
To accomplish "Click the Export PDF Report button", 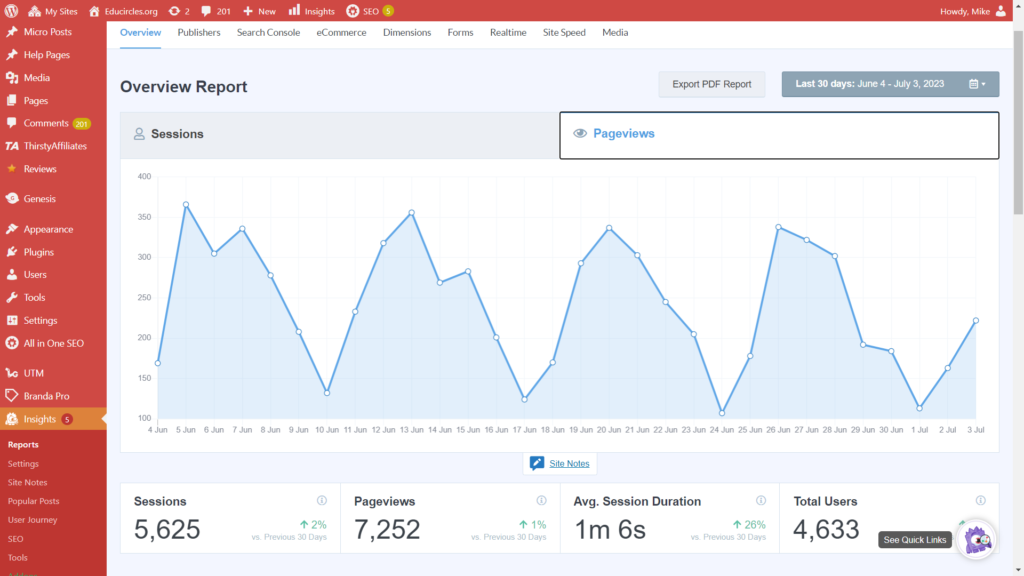I will coord(711,84).
